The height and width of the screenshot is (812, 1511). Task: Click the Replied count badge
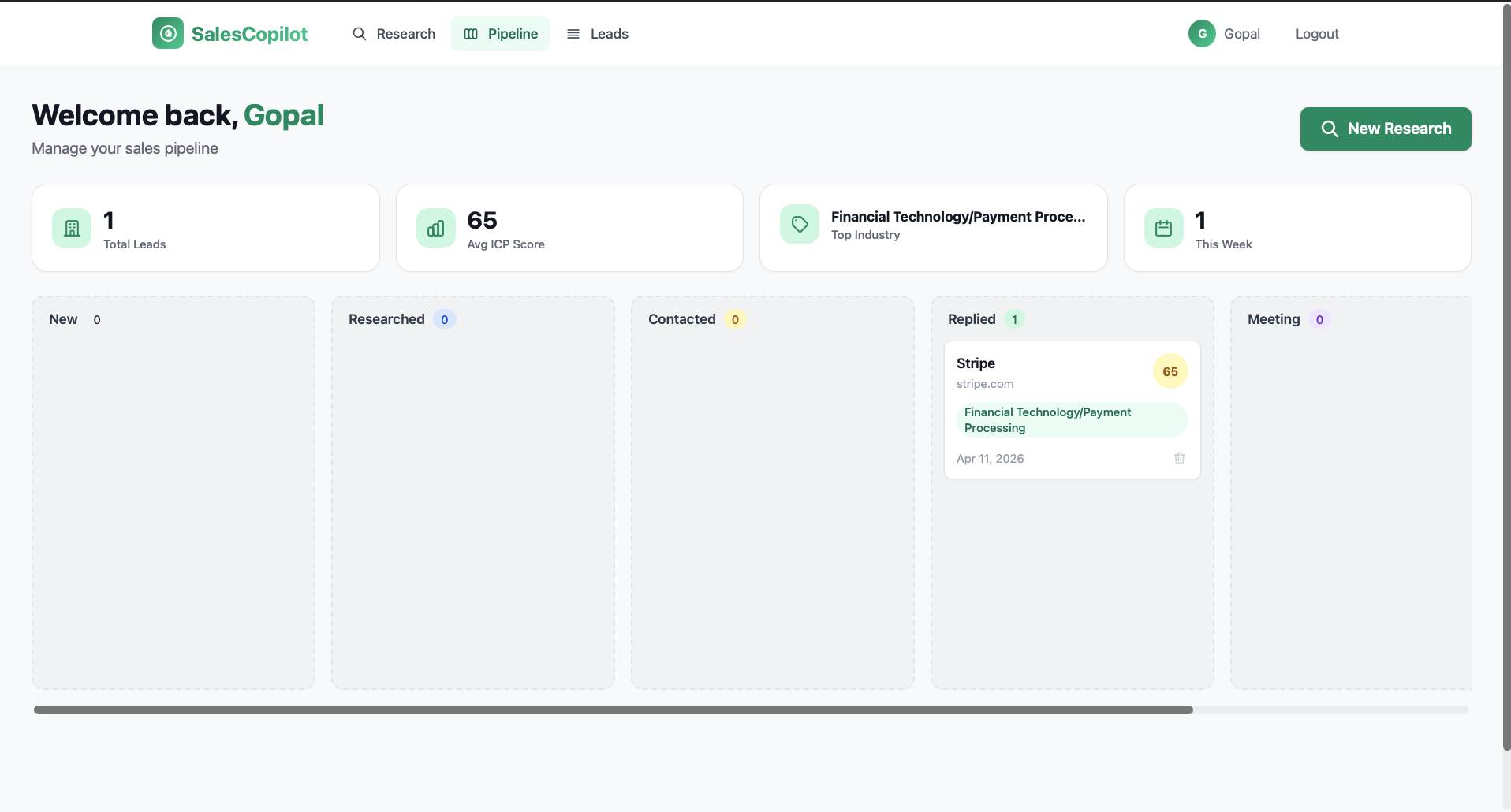(x=1016, y=319)
